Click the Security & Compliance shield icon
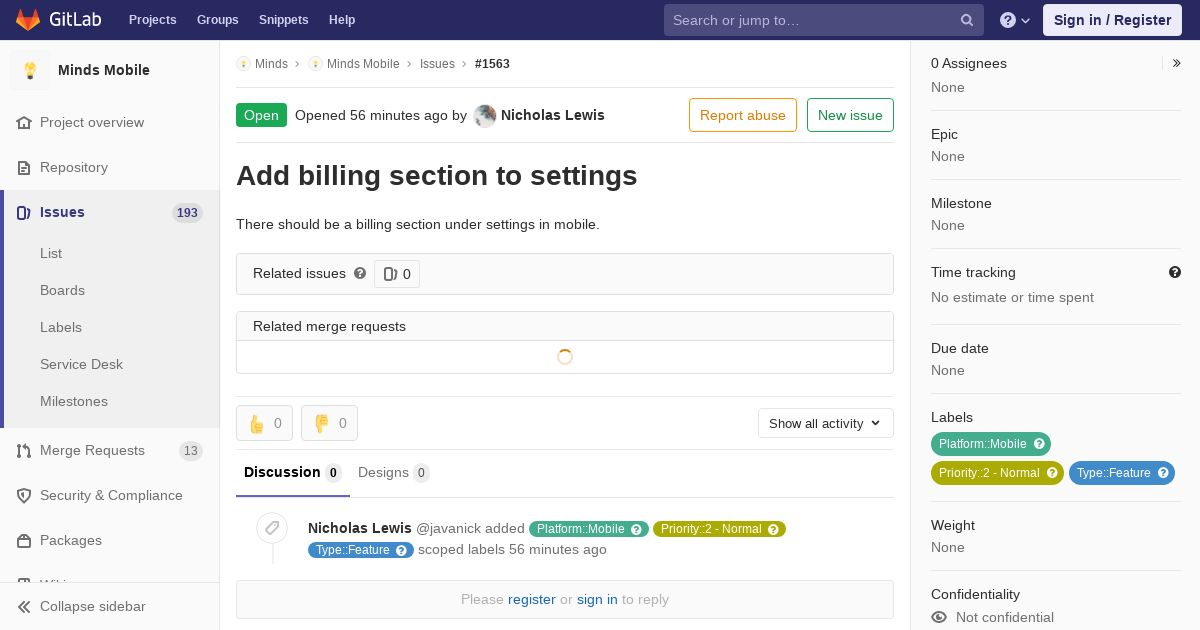 tap(24, 496)
